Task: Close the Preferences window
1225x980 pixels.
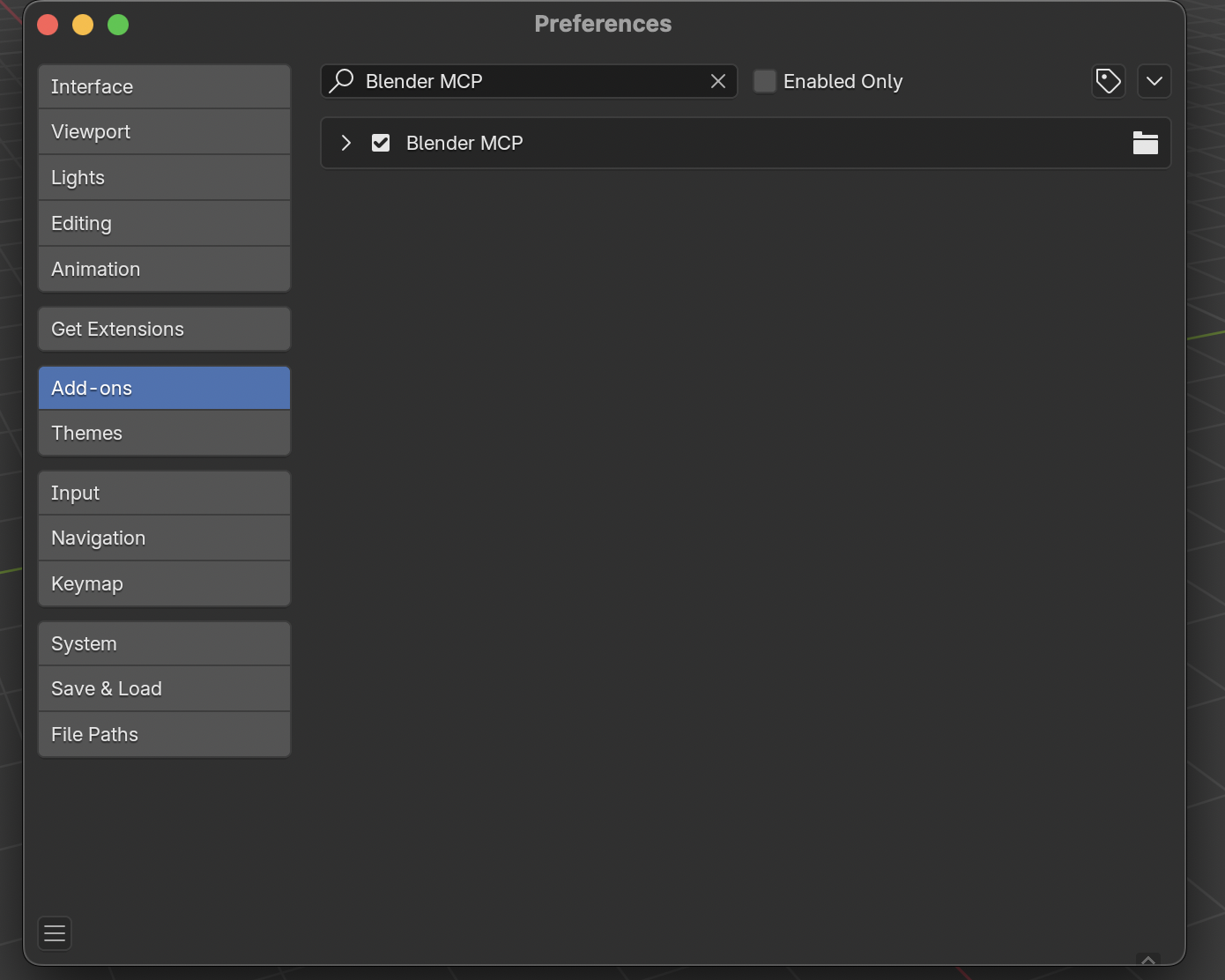Action: (x=48, y=25)
